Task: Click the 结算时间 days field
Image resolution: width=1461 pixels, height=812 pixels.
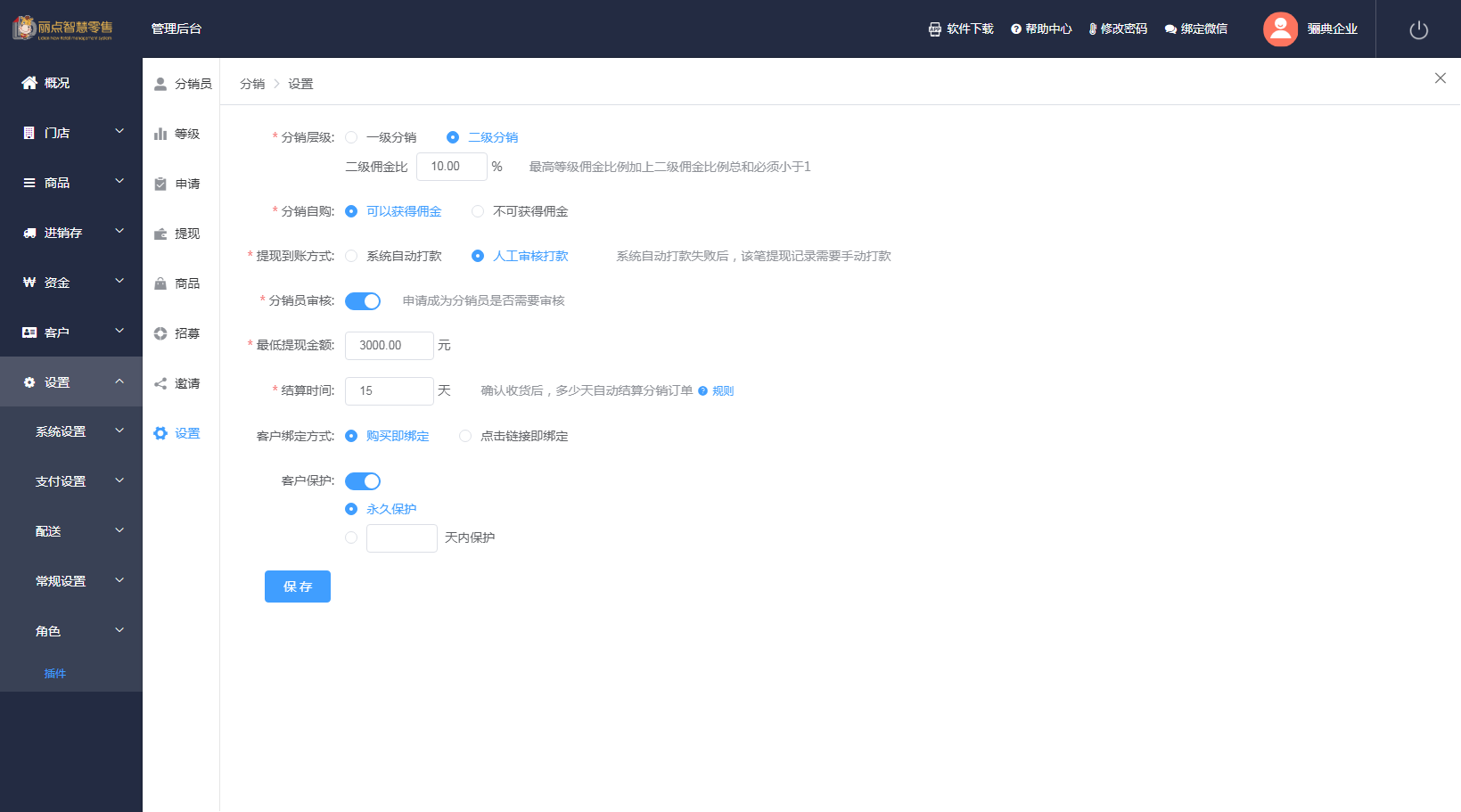Action: [x=390, y=391]
